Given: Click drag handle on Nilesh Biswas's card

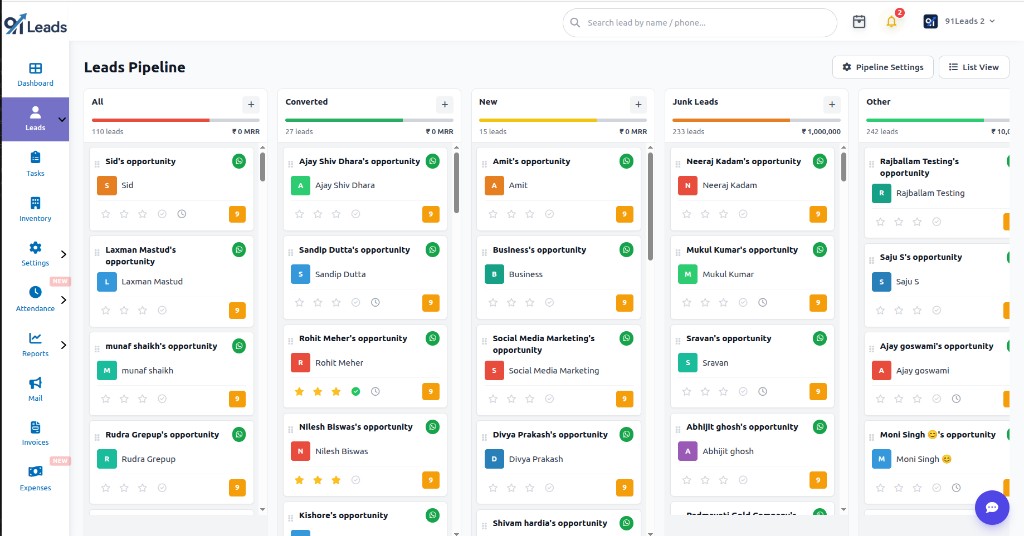Looking at the screenshot, I should [x=291, y=430].
